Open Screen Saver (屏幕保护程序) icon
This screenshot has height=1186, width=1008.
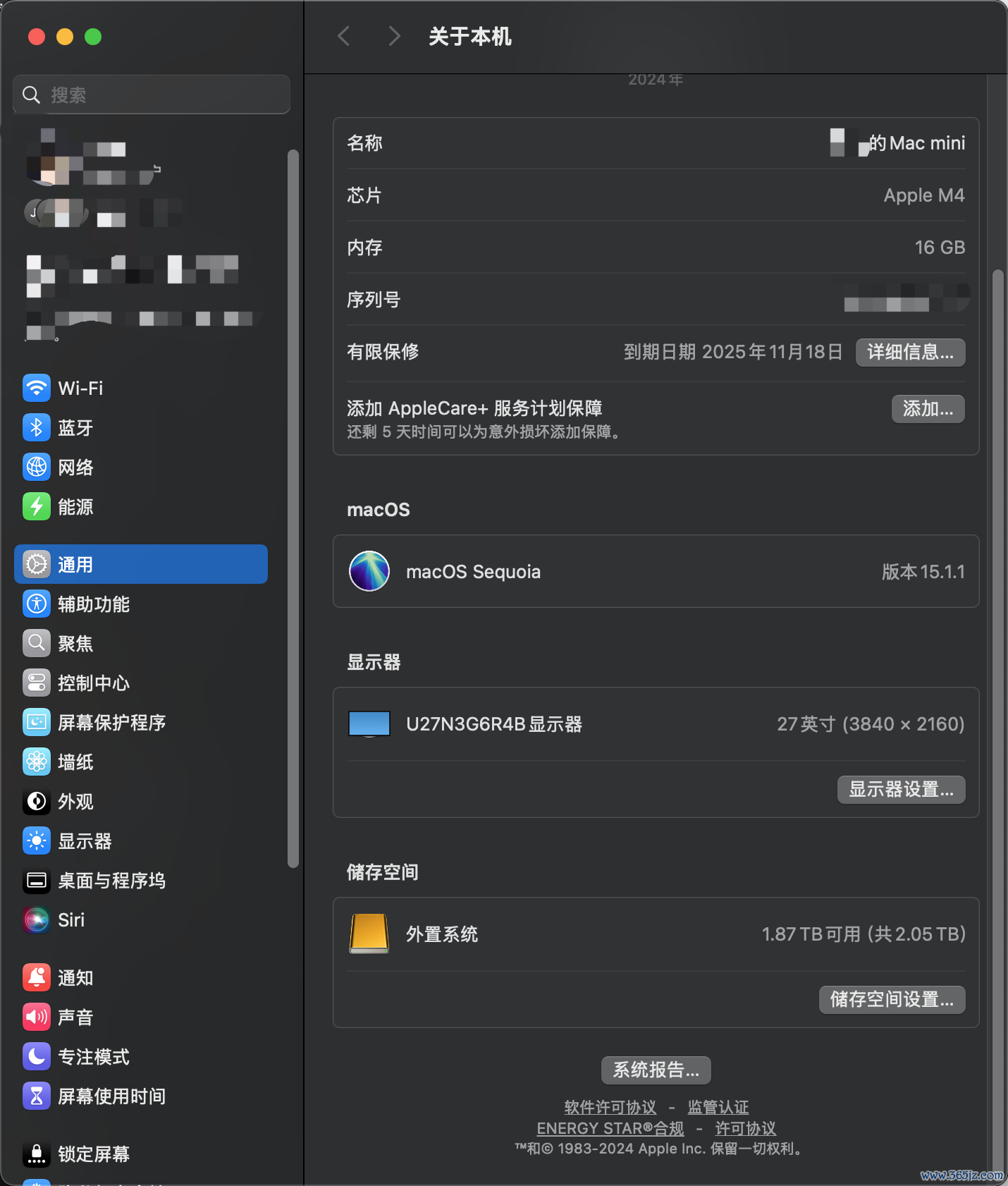[37, 722]
